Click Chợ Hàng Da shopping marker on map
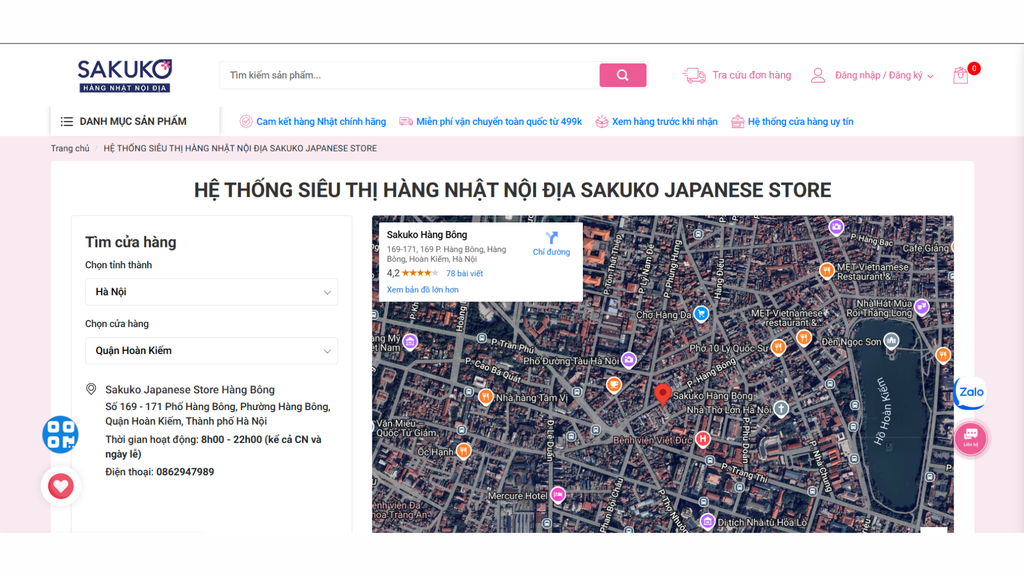The height and width of the screenshot is (576, 1024). click(701, 314)
